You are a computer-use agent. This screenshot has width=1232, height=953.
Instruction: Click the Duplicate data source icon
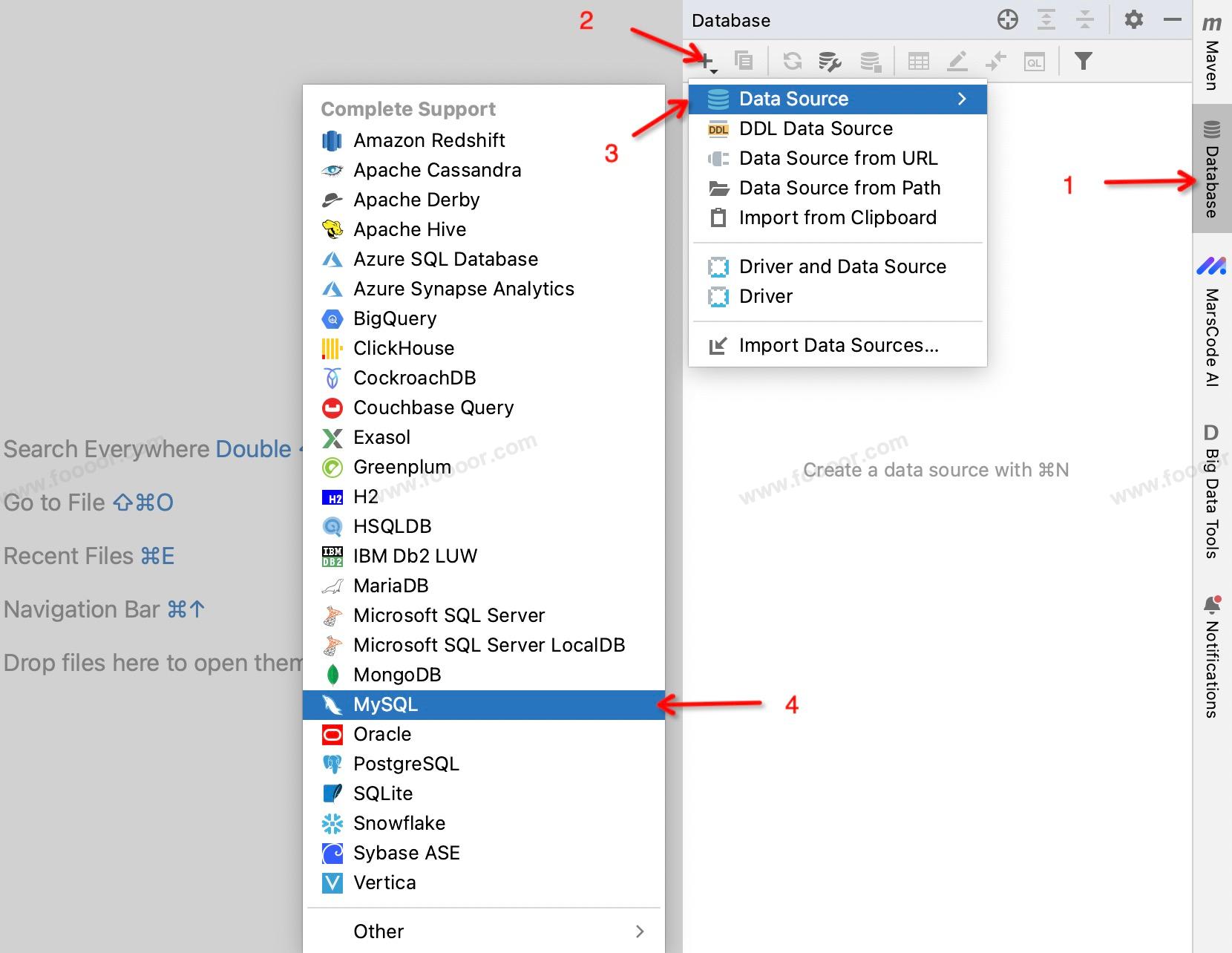tap(743, 62)
